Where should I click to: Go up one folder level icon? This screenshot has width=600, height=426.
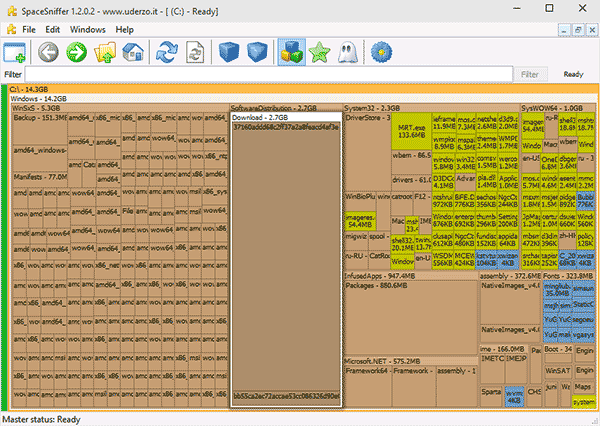point(105,51)
